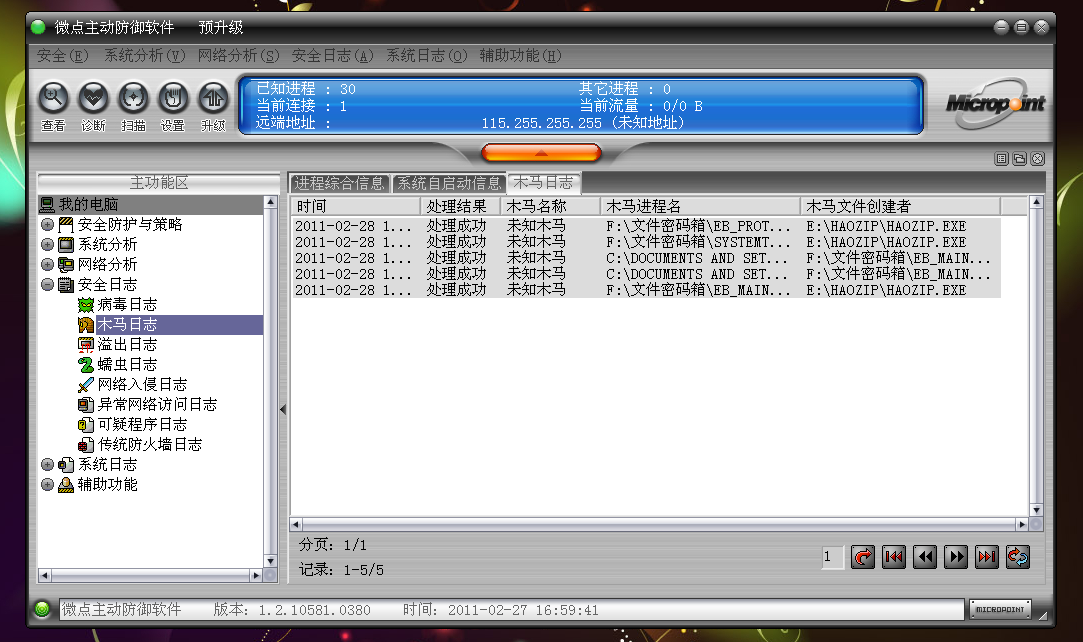Select the log row with EB_PROT process
The width and height of the screenshot is (1083, 642).
(x=646, y=226)
